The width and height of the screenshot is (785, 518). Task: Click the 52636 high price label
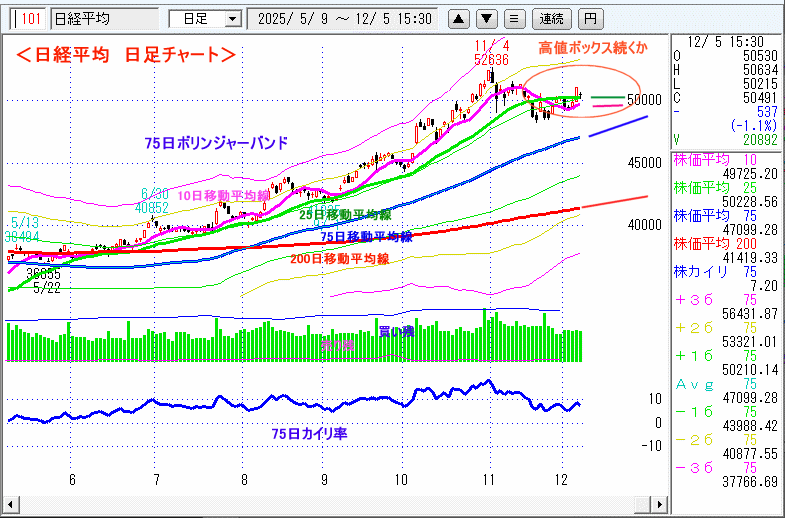(491, 60)
